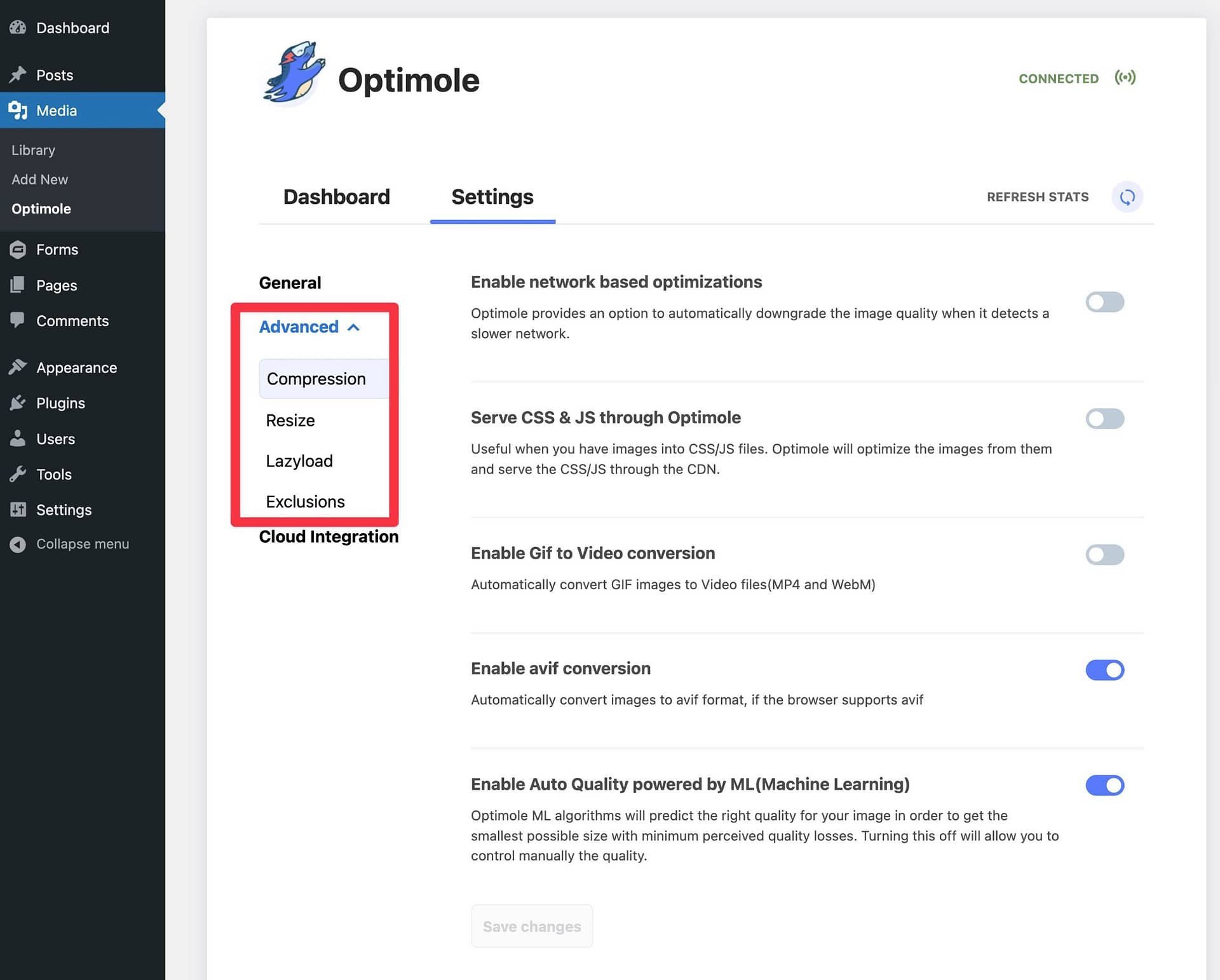This screenshot has width=1220, height=980.
Task: Toggle Enable network based optimizations switch
Action: (1104, 301)
